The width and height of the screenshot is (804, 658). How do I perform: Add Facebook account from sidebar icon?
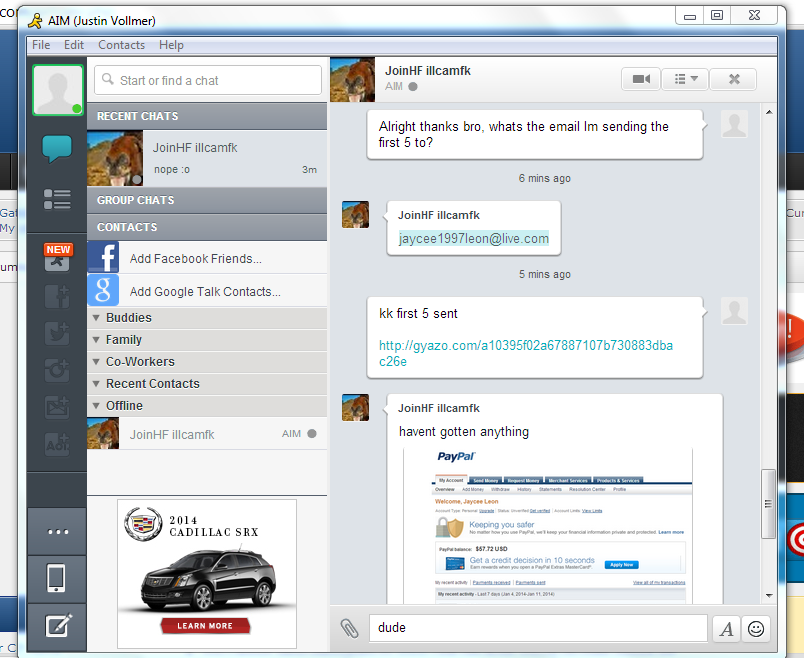(x=57, y=296)
